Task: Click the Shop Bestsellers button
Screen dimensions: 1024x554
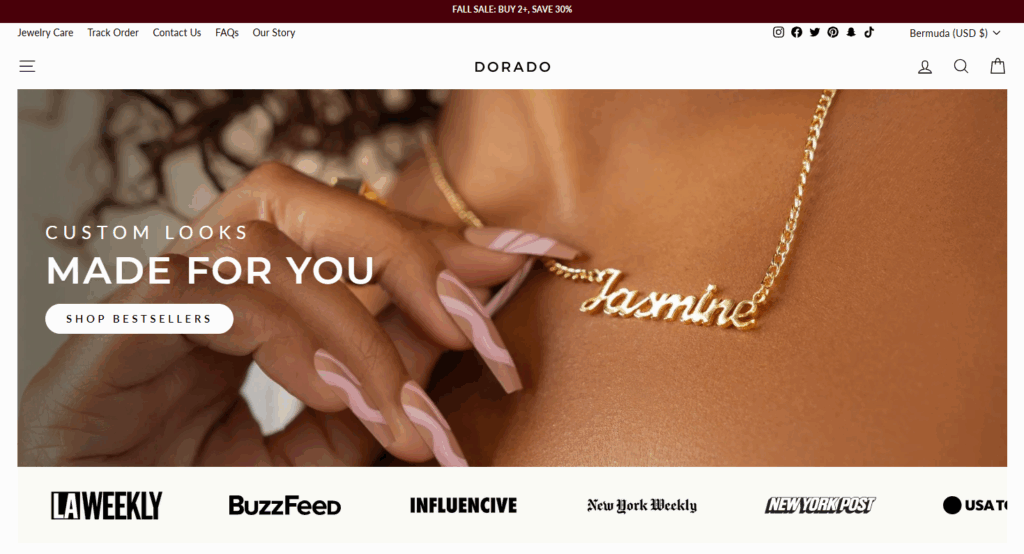Action: [x=139, y=319]
